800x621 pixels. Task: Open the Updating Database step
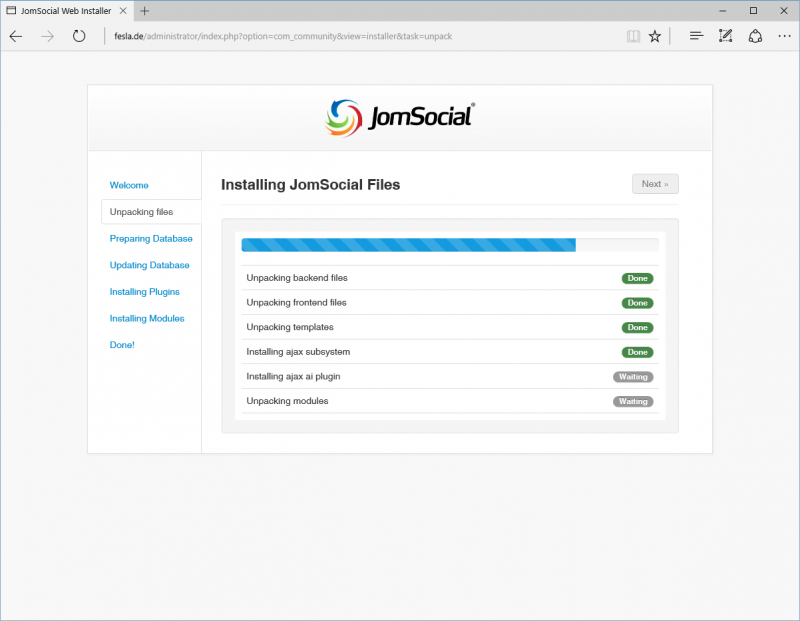[x=149, y=265]
